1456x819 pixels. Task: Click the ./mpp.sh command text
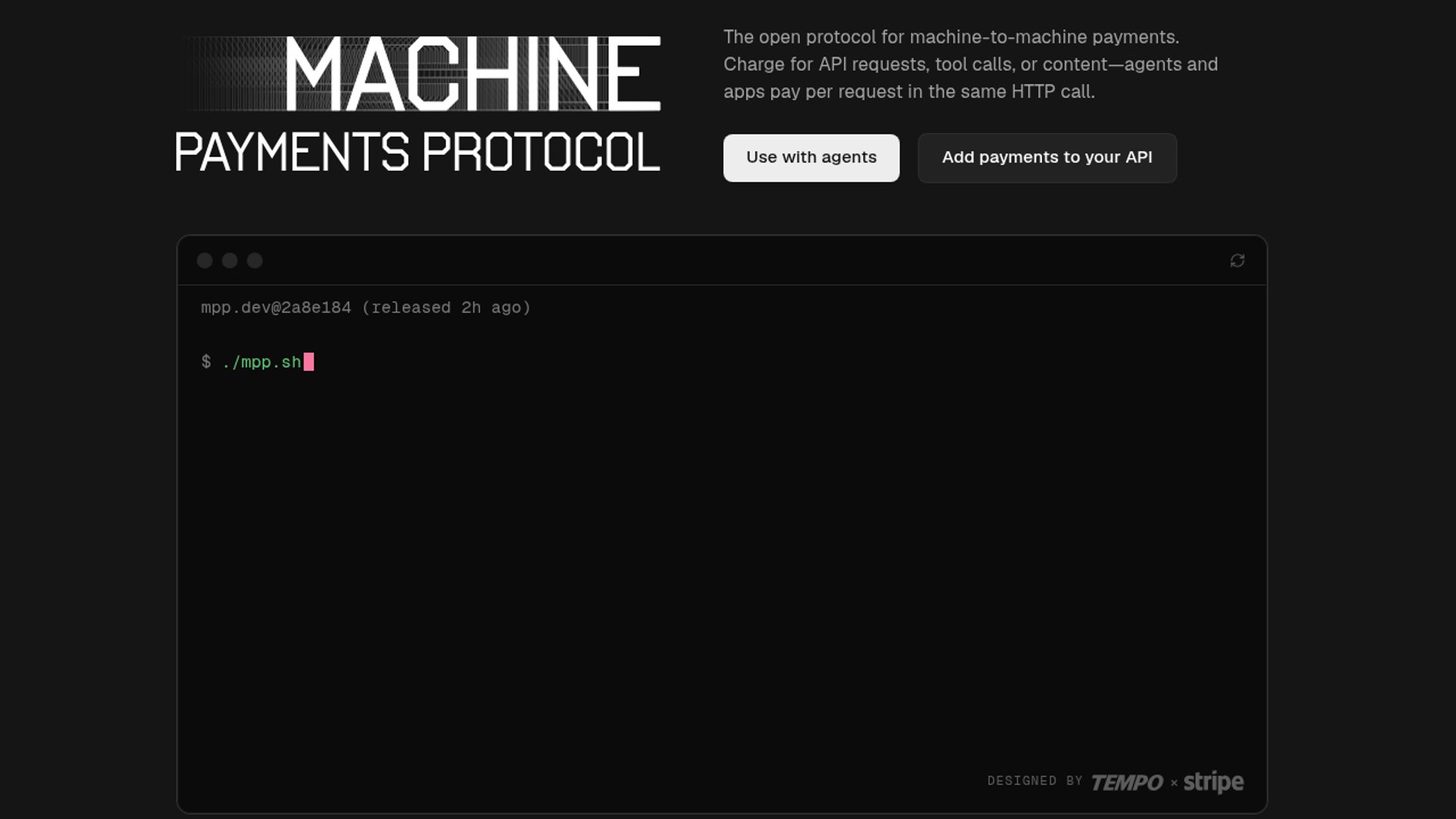pos(262,362)
